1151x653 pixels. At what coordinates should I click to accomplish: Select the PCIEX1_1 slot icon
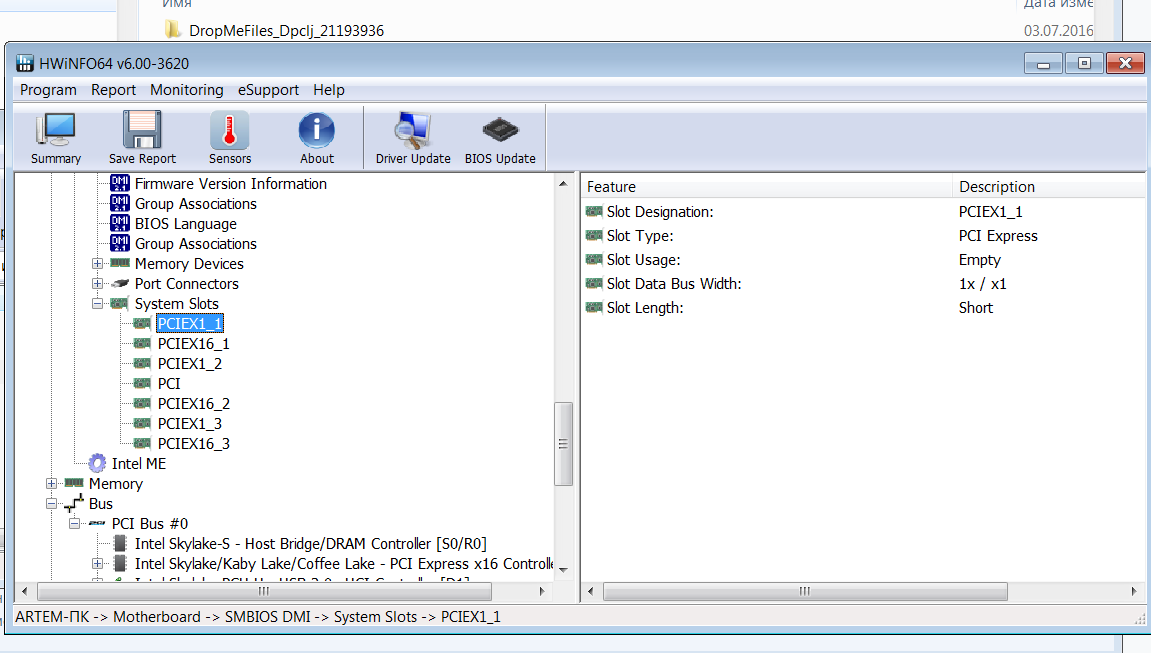pos(142,323)
